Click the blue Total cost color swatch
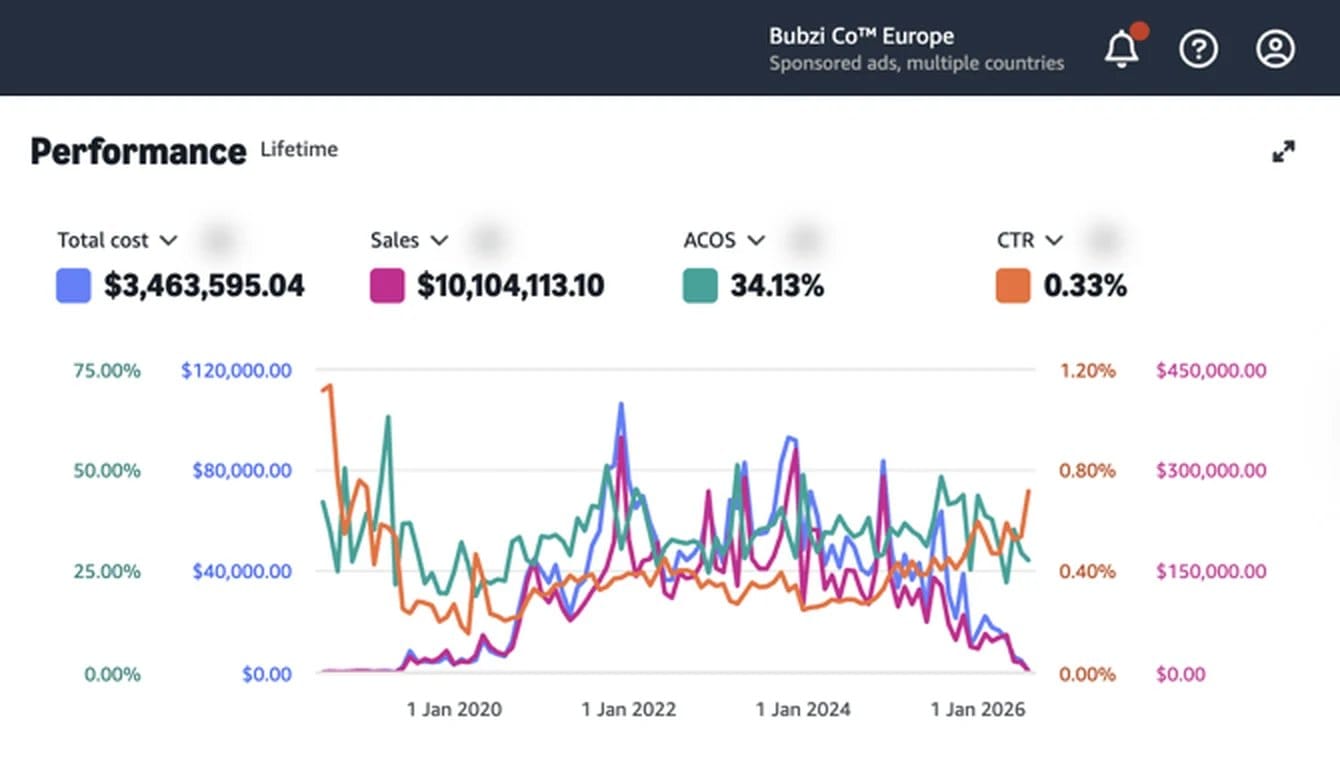Image resolution: width=1340 pixels, height=776 pixels. [74, 286]
